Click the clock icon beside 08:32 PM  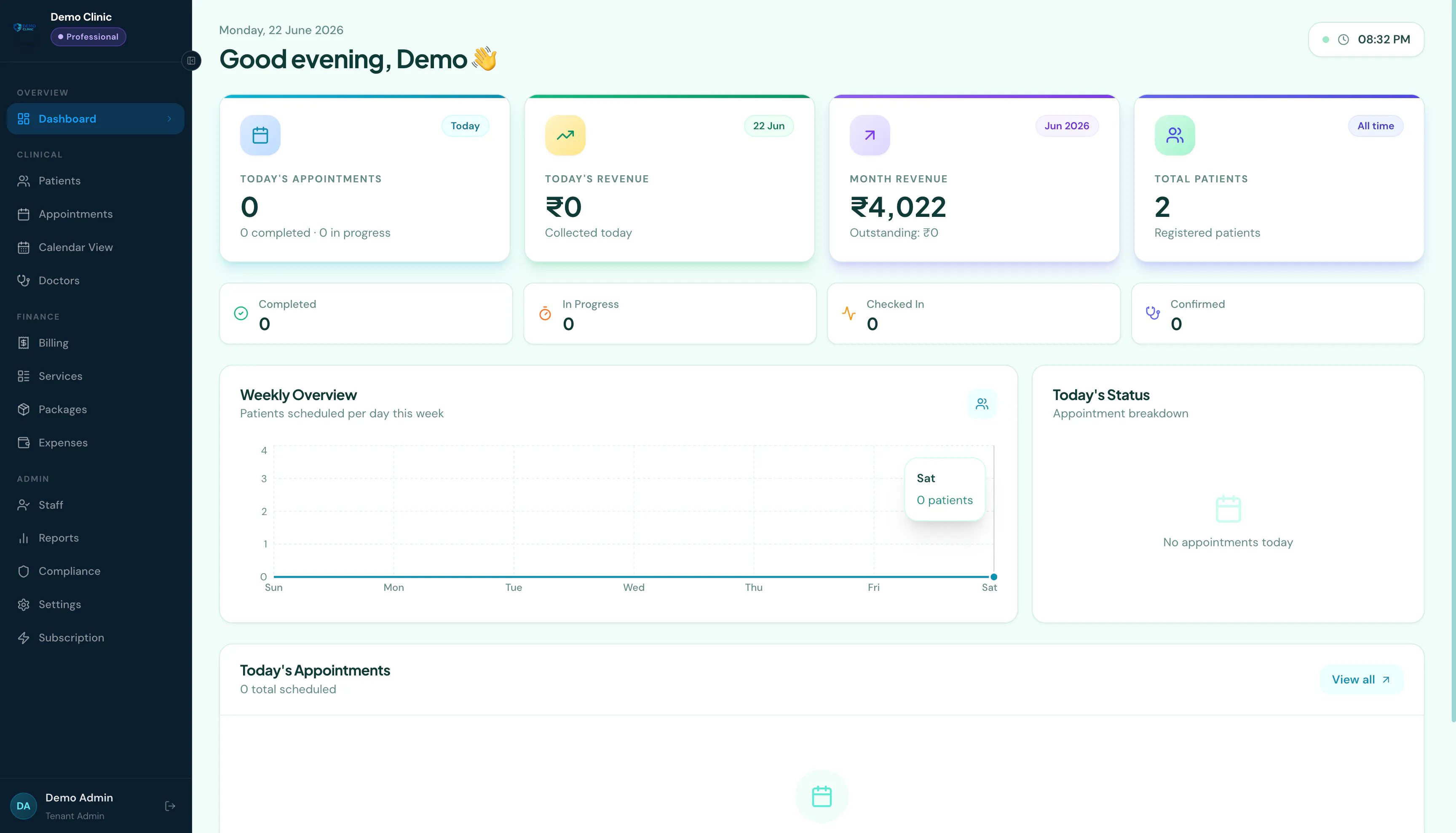click(1343, 40)
